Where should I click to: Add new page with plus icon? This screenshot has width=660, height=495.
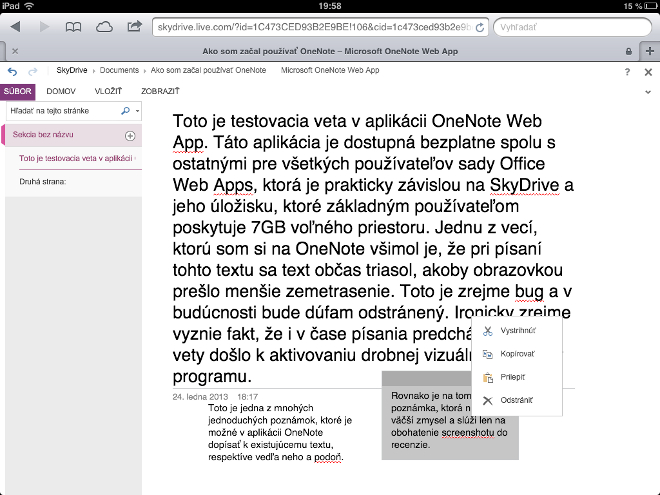(x=130, y=136)
